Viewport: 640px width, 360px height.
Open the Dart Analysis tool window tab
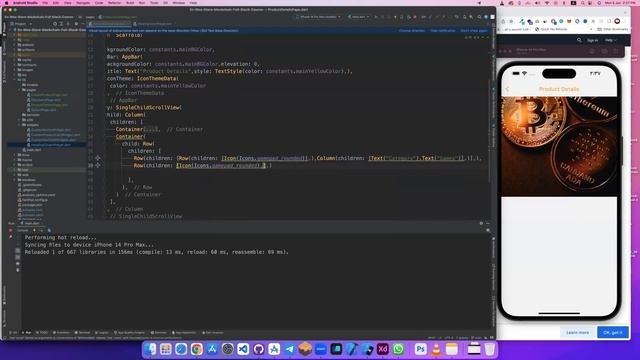coord(213,333)
